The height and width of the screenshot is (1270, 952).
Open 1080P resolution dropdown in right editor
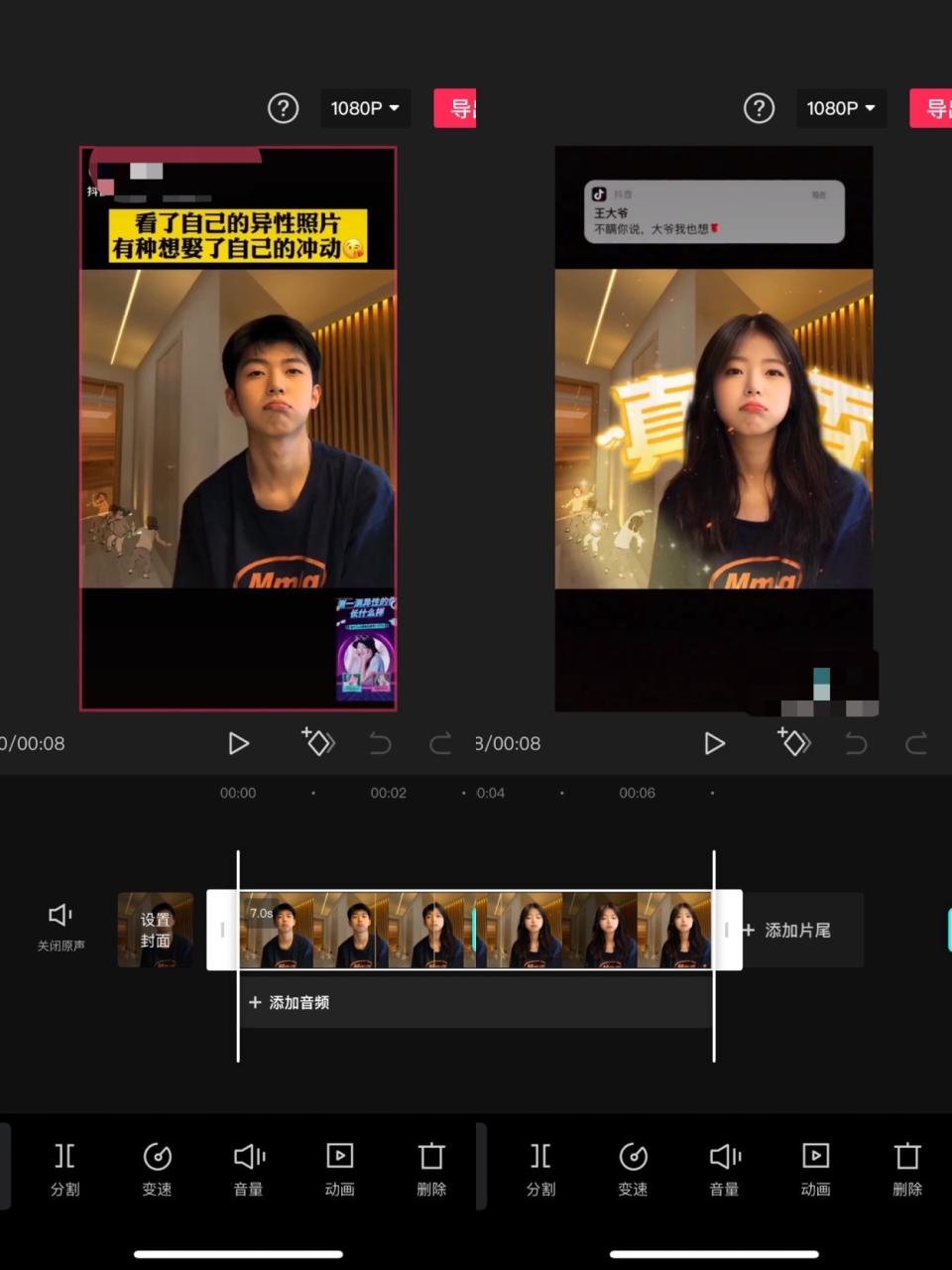(x=841, y=108)
